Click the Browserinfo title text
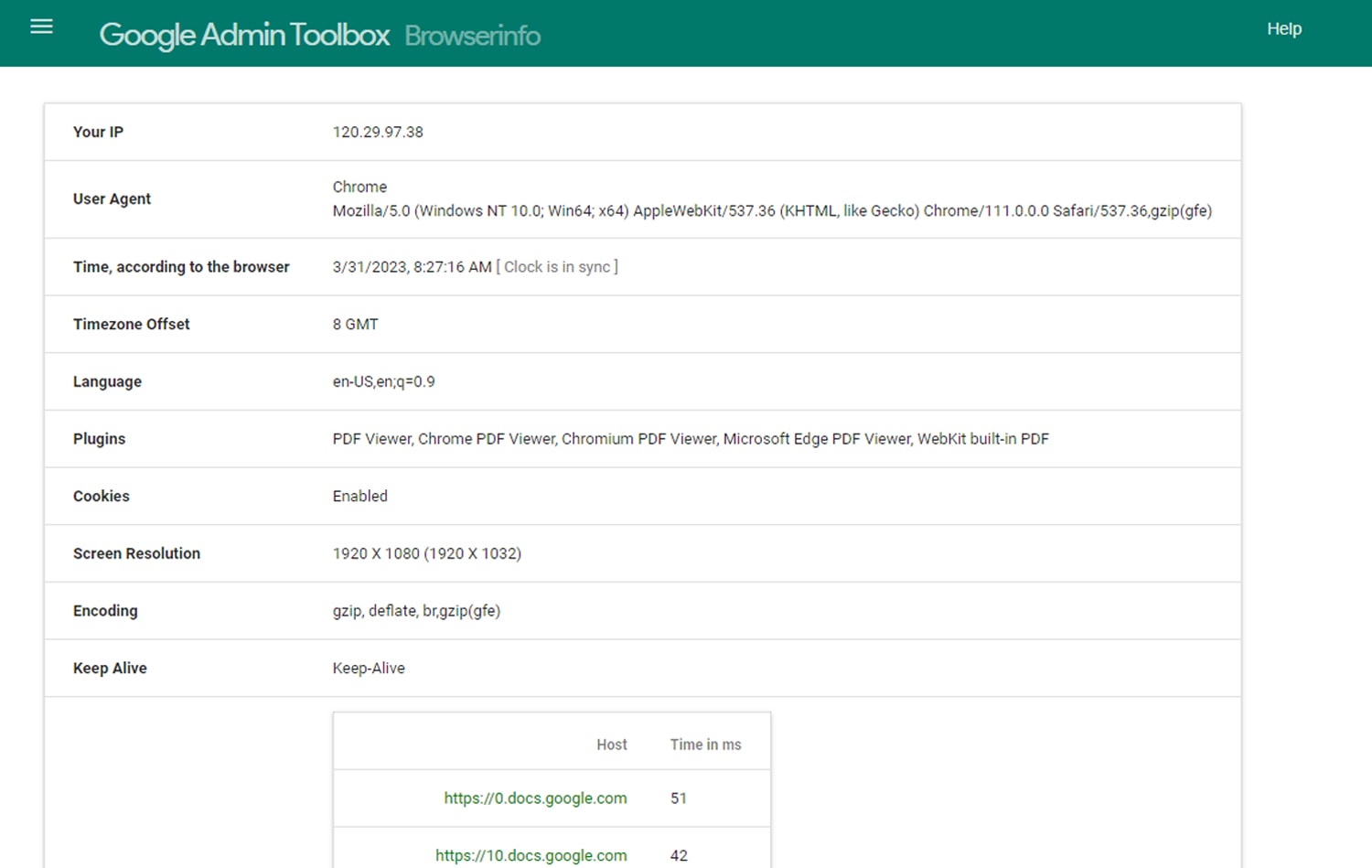This screenshot has width=1372, height=868. pos(472,36)
